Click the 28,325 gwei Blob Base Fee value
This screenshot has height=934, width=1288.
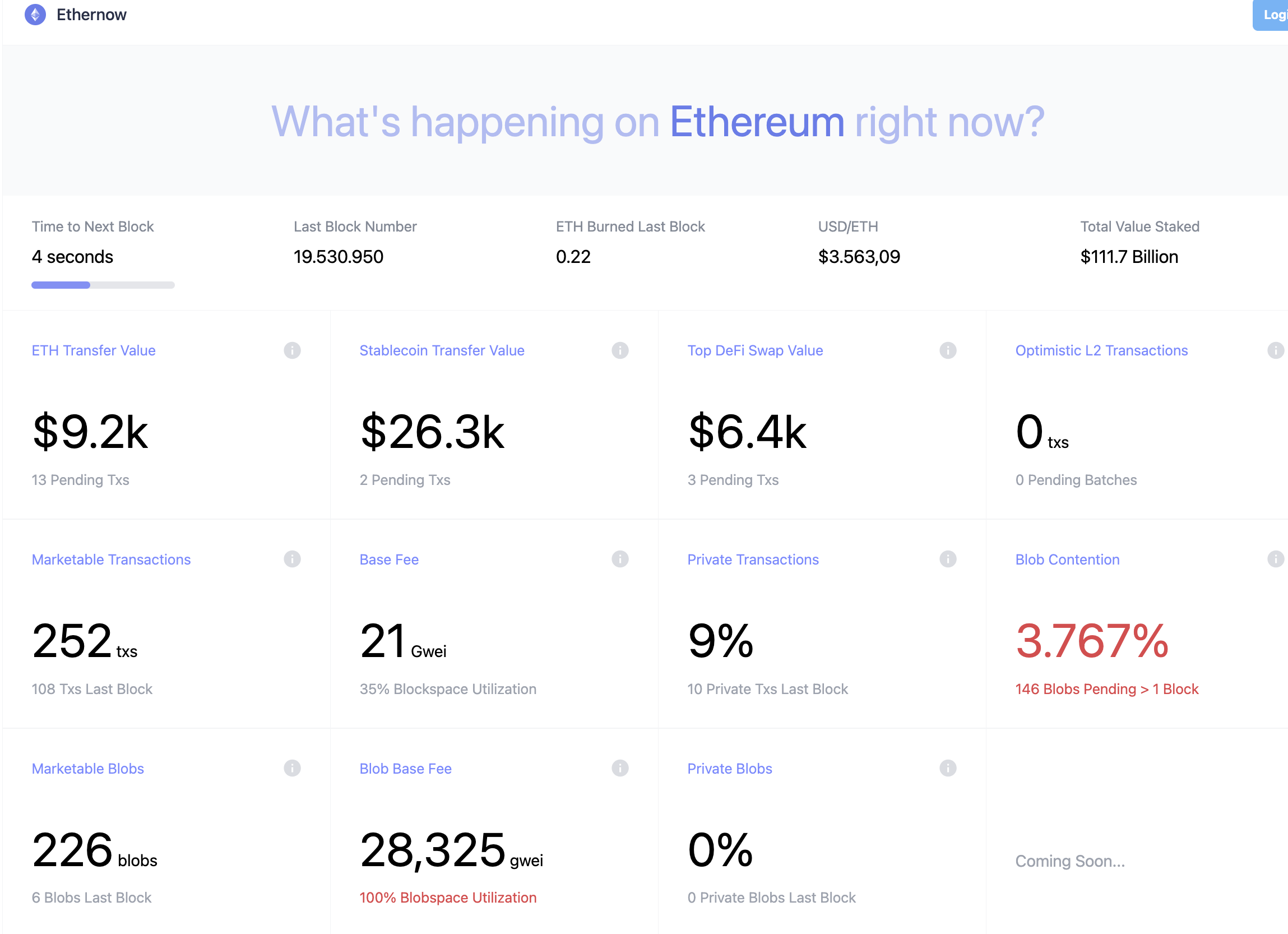(433, 850)
